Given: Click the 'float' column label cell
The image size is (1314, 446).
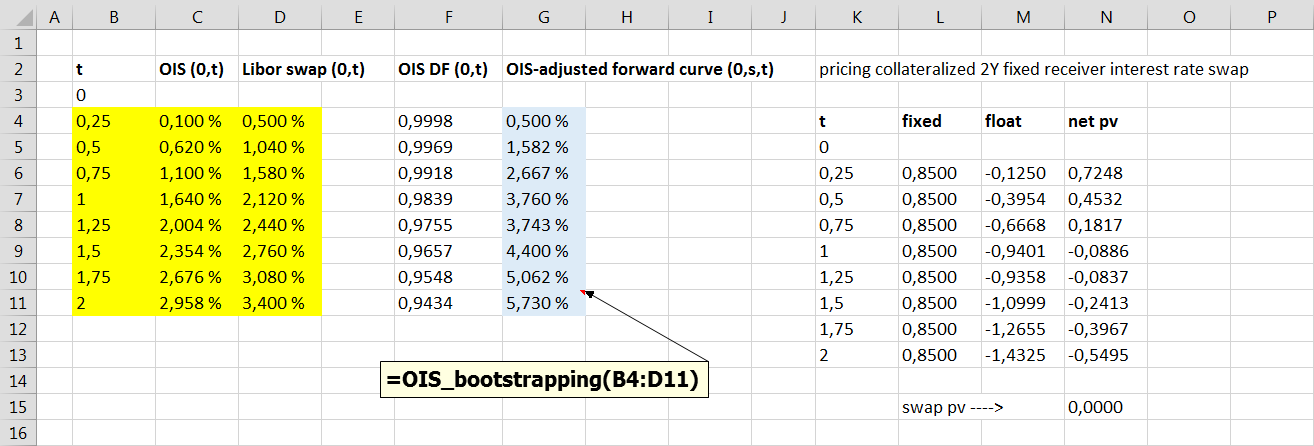Looking at the screenshot, I should coord(1023,121).
